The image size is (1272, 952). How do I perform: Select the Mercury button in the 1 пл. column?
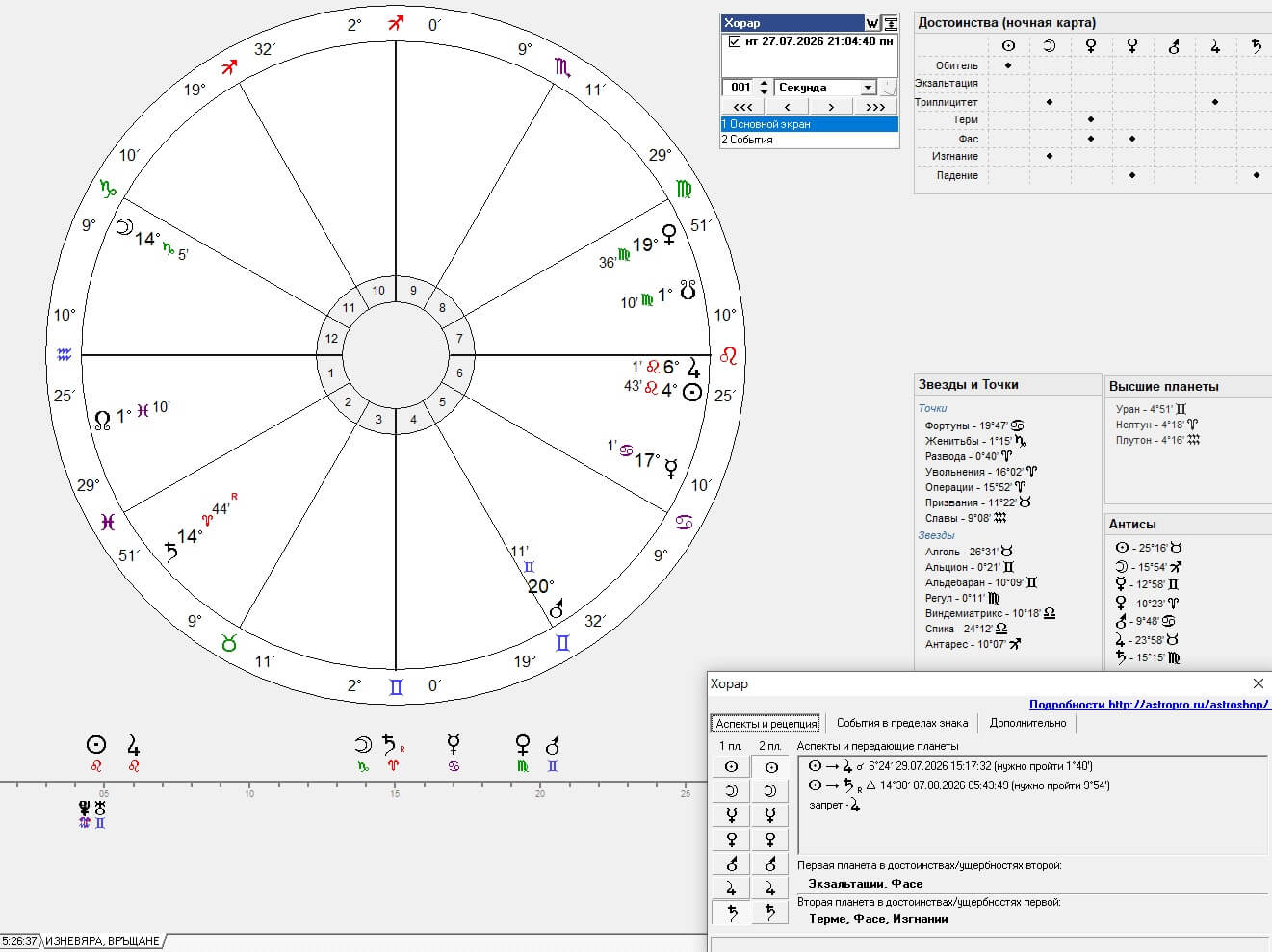pos(731,815)
